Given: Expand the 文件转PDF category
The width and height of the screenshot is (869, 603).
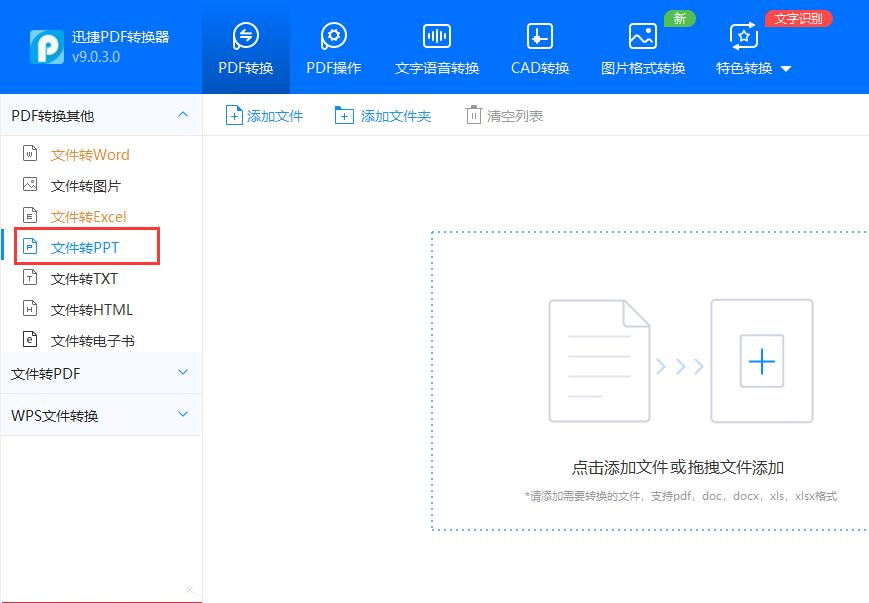Looking at the screenshot, I should point(100,373).
